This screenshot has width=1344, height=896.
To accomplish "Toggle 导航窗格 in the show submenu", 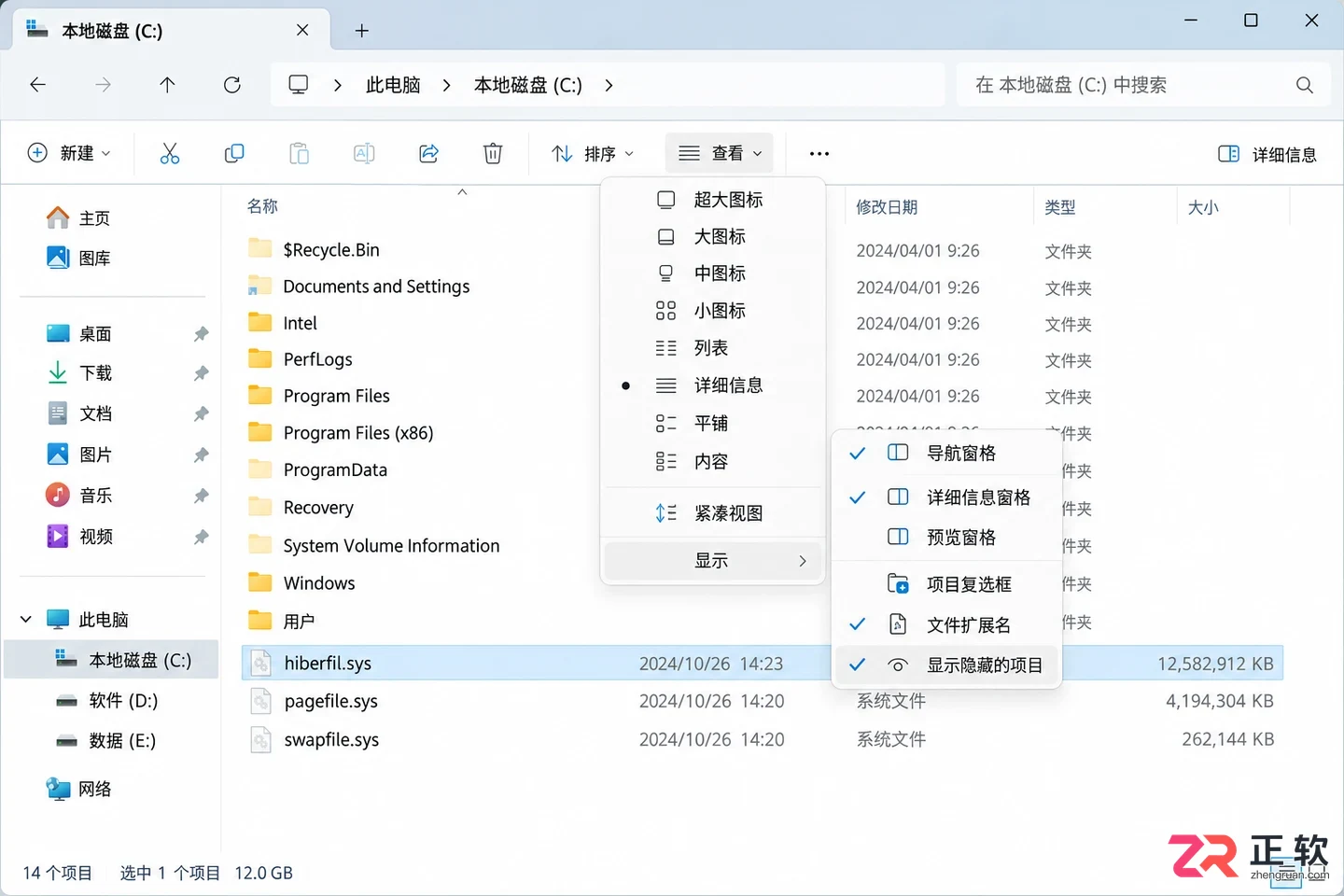I will click(x=946, y=453).
